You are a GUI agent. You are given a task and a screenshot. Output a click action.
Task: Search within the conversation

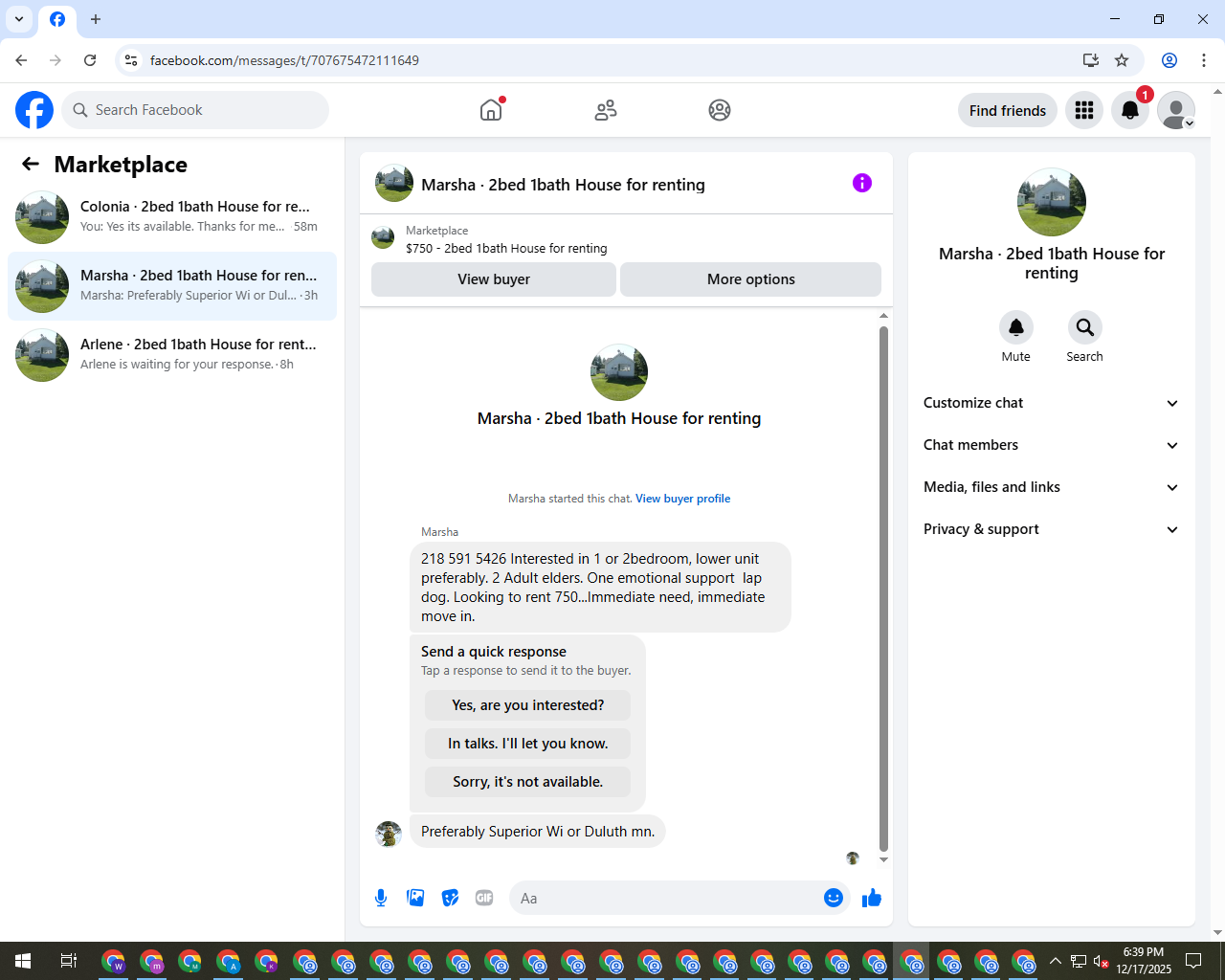[x=1085, y=327]
